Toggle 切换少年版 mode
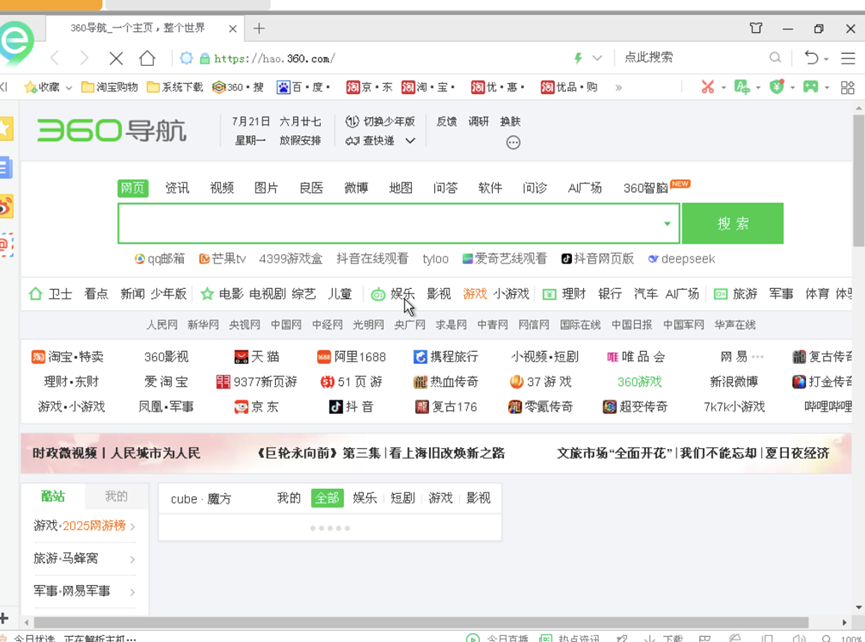Screen dimensions: 865x642 coord(380,121)
